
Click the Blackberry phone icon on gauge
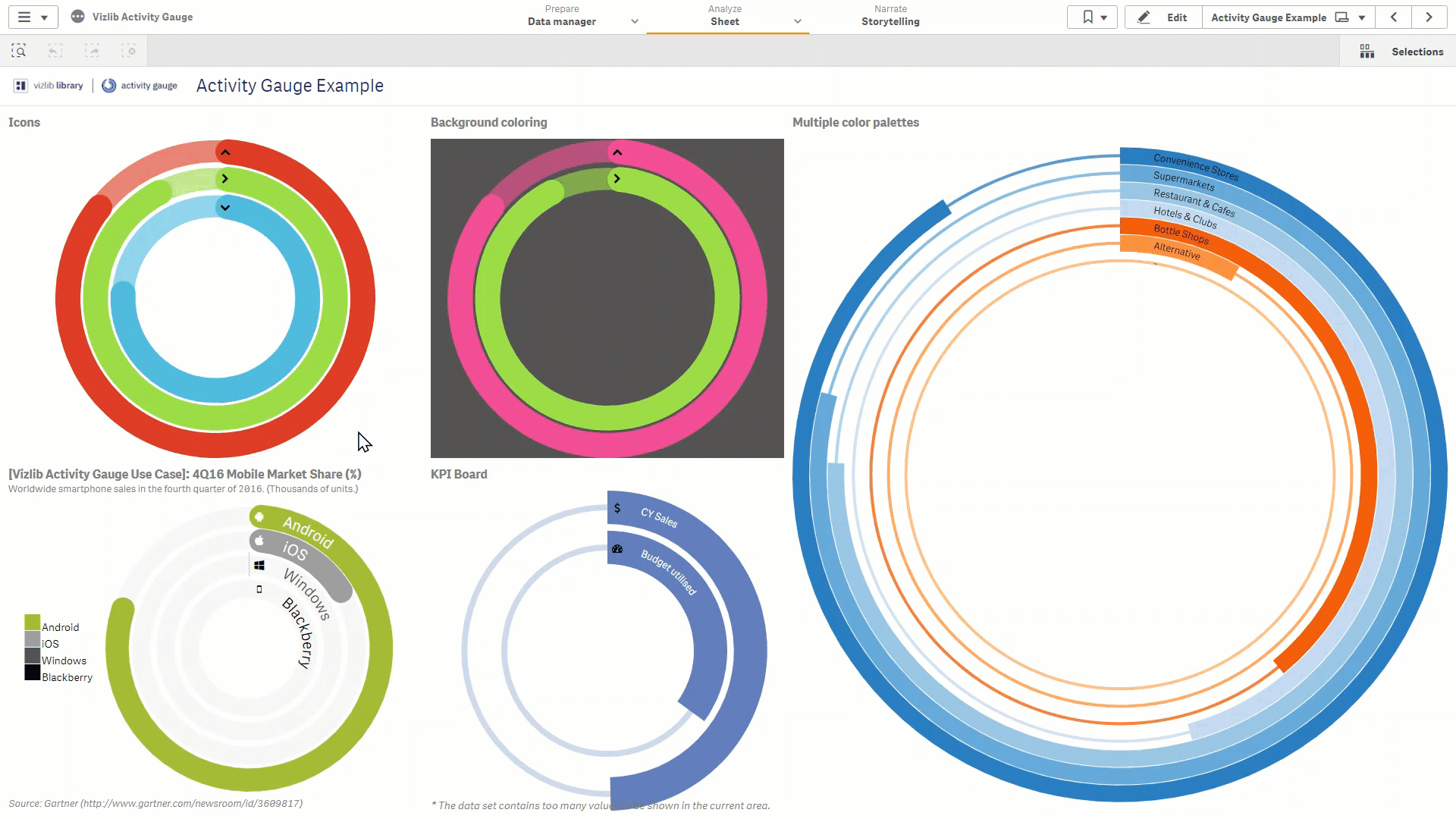click(259, 589)
